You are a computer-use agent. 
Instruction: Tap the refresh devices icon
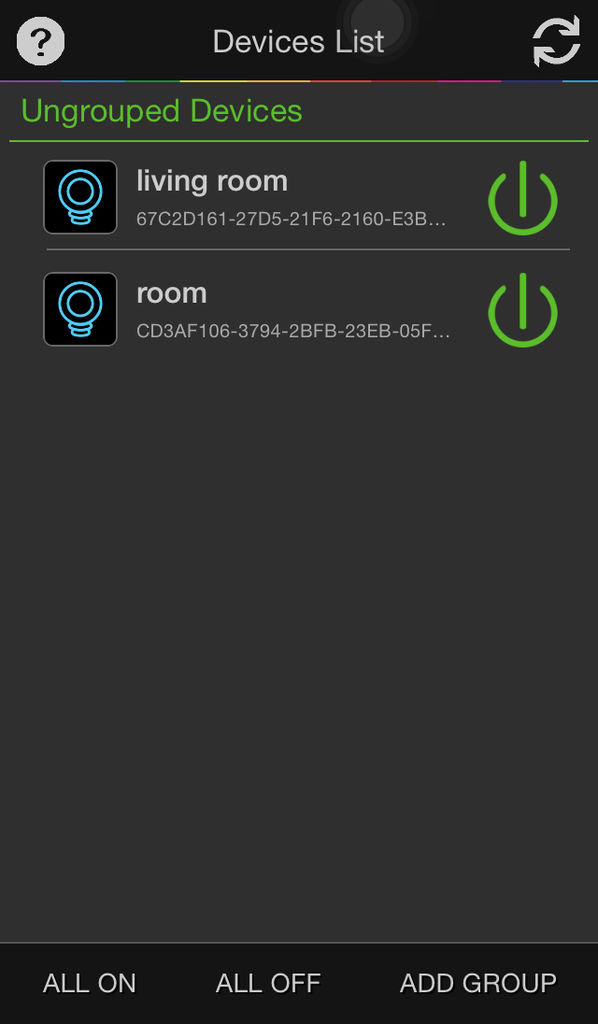556,41
